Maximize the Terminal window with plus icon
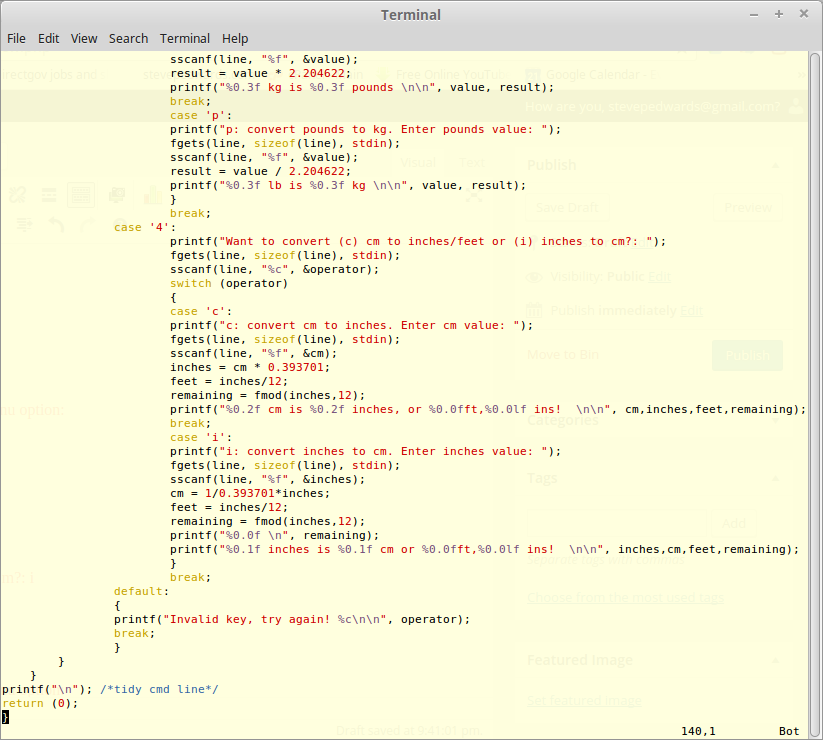This screenshot has height=740, width=823. [x=779, y=15]
